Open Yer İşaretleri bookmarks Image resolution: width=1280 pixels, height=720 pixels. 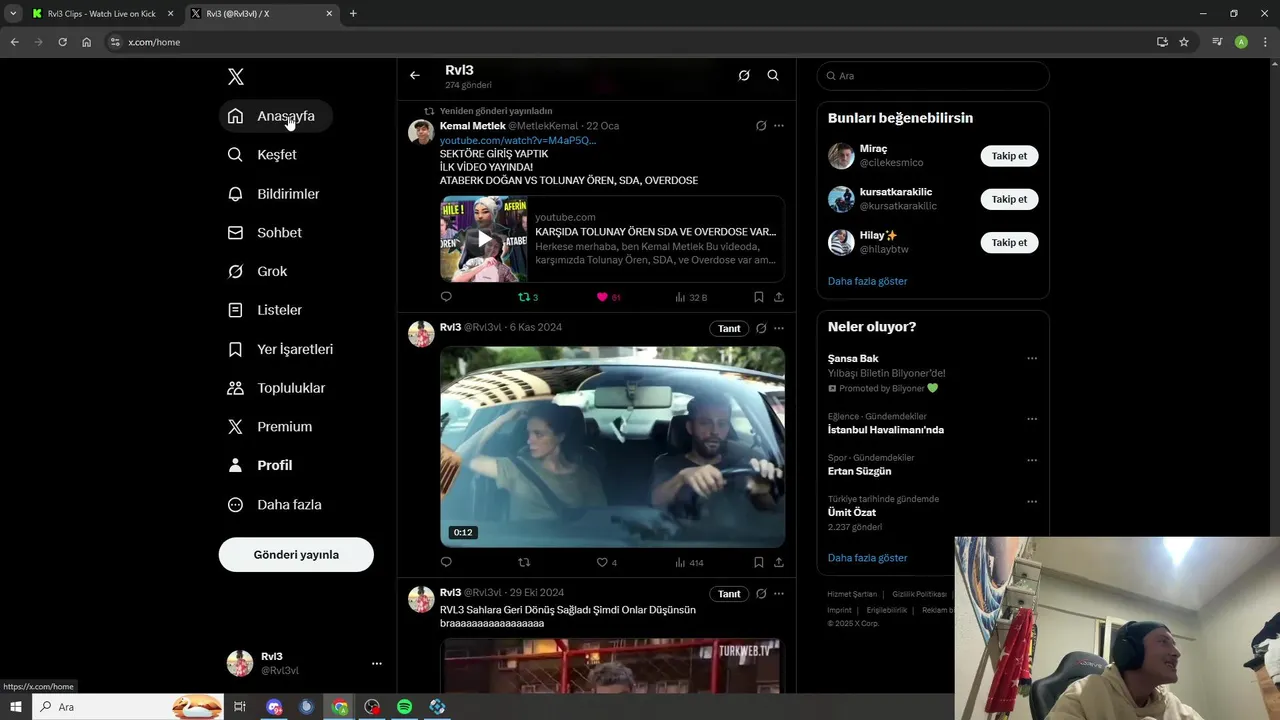coord(281,350)
